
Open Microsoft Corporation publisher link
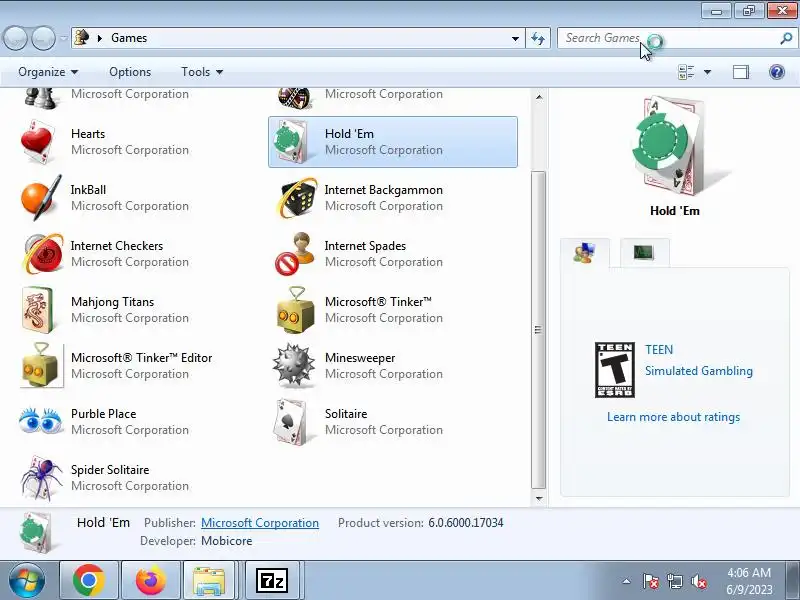pyautogui.click(x=260, y=523)
